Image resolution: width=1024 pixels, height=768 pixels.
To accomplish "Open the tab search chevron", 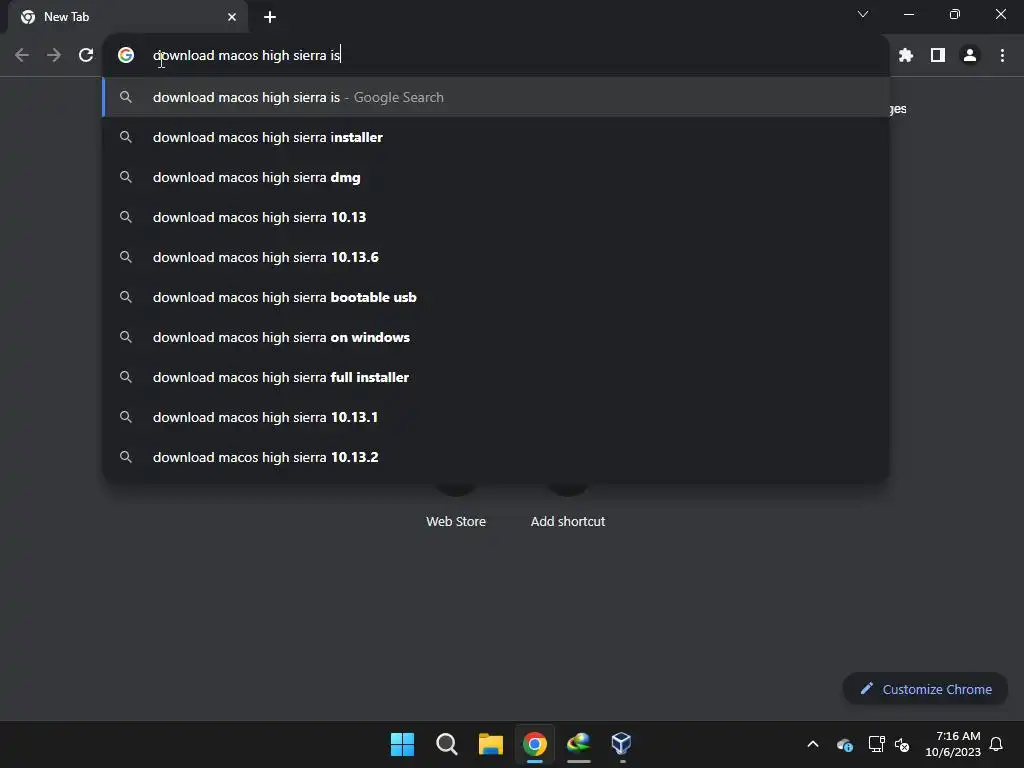I will click(863, 14).
